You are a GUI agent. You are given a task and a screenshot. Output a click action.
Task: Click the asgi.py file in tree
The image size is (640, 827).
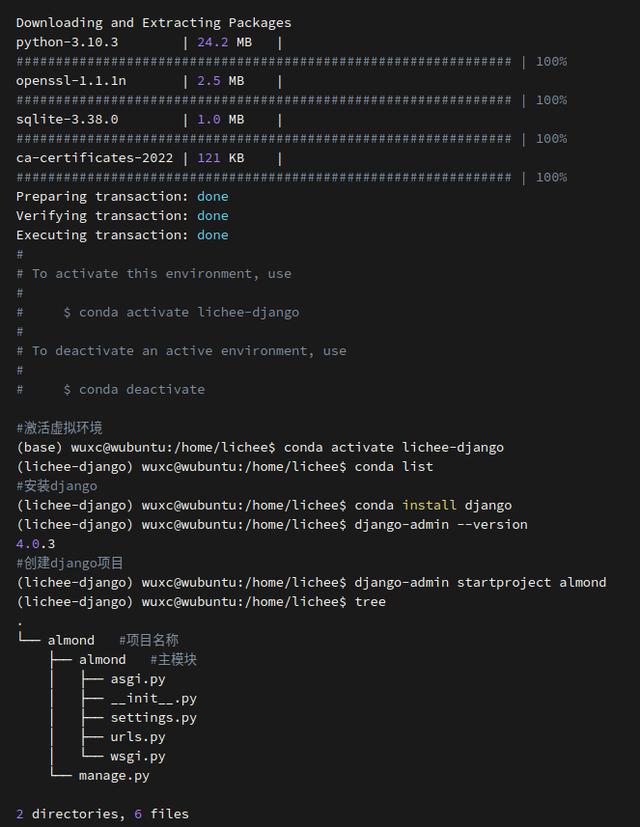pos(137,679)
